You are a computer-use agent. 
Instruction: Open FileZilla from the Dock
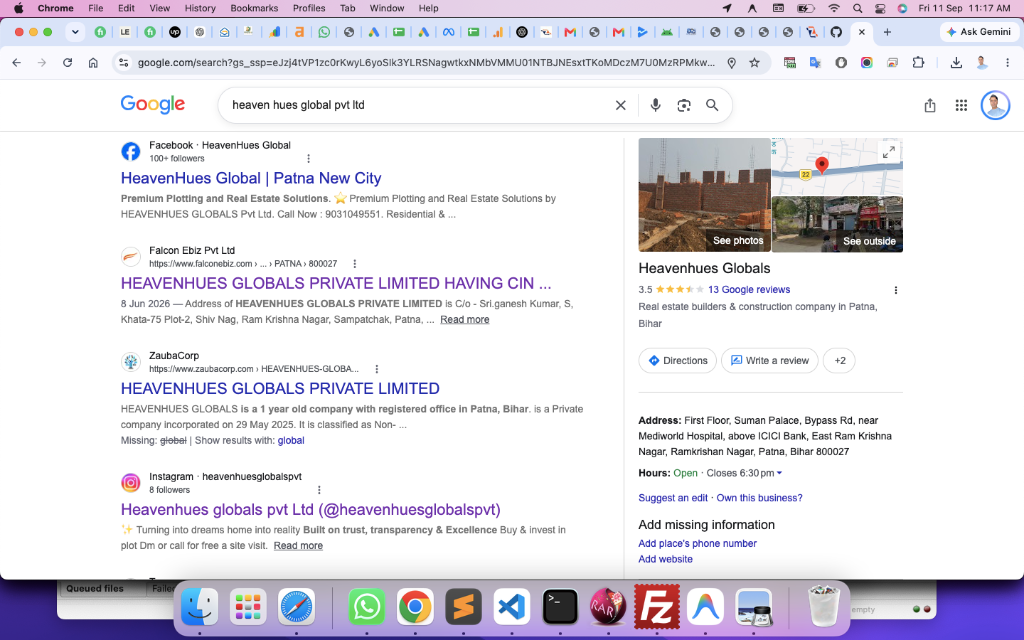656,607
